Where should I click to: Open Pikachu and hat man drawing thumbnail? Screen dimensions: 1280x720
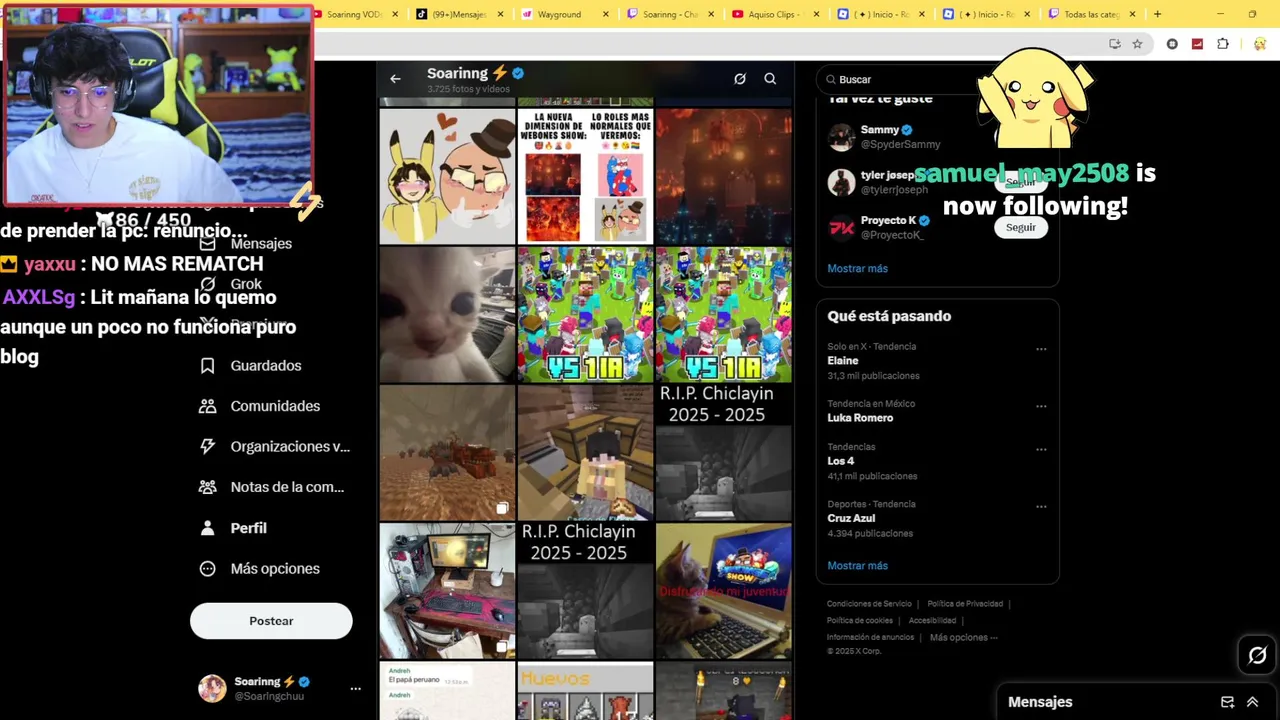[447, 176]
